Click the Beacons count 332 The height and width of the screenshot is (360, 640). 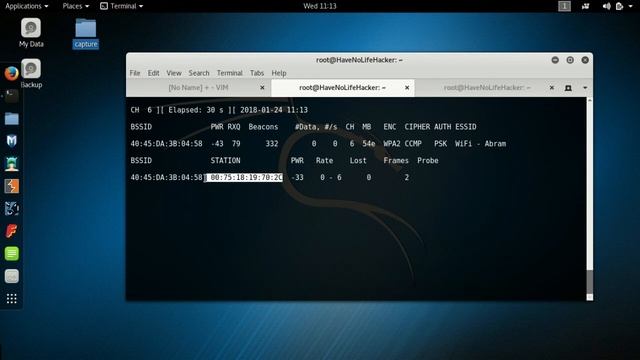click(x=271, y=144)
